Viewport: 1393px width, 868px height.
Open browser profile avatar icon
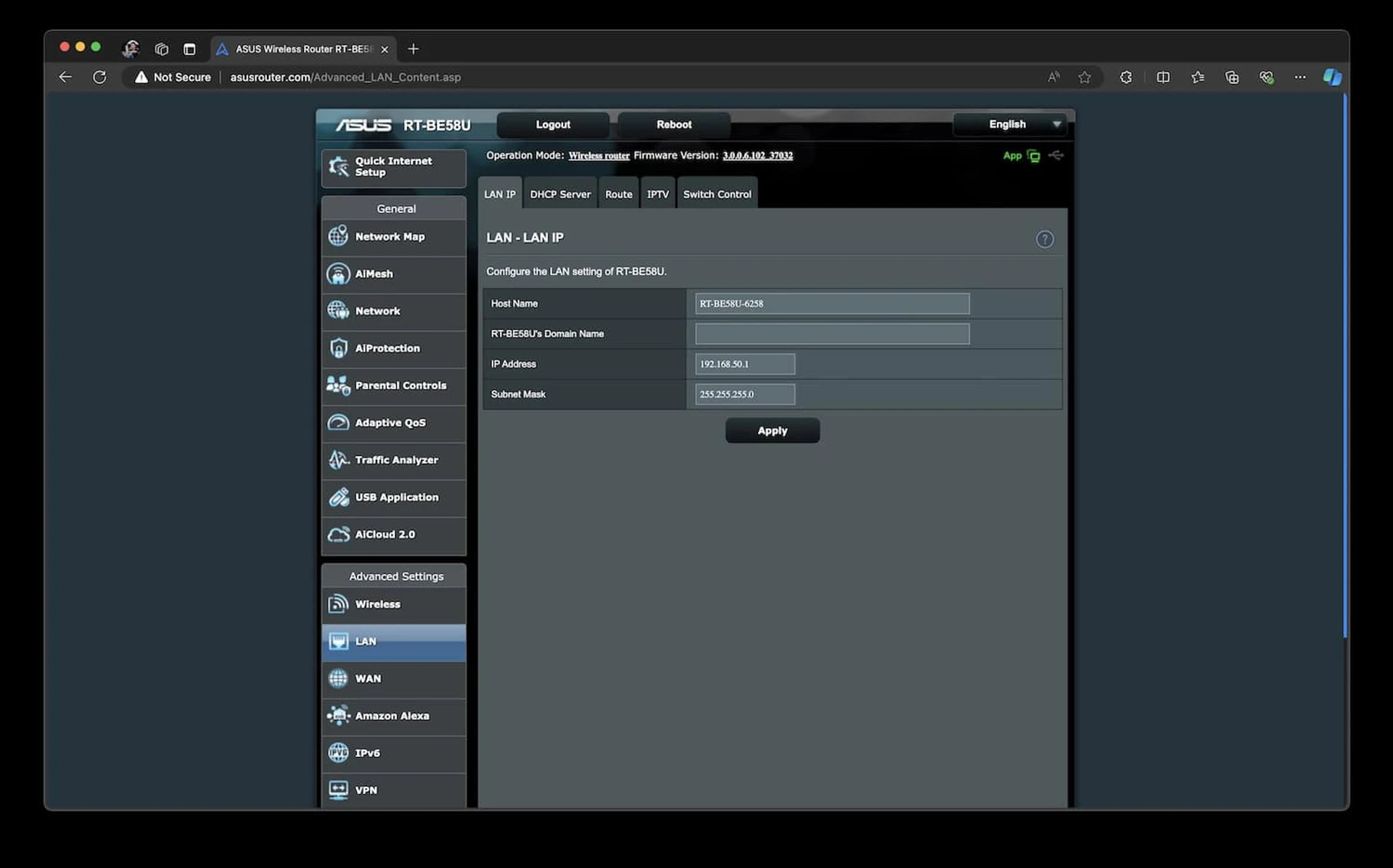point(131,49)
